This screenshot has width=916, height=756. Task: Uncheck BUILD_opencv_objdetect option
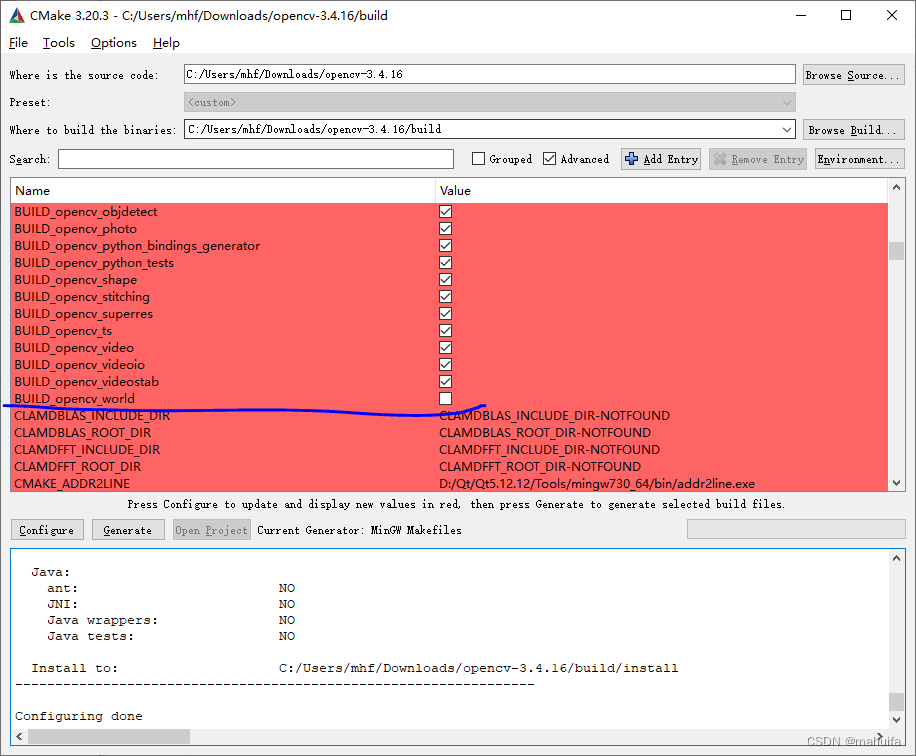pyautogui.click(x=445, y=211)
